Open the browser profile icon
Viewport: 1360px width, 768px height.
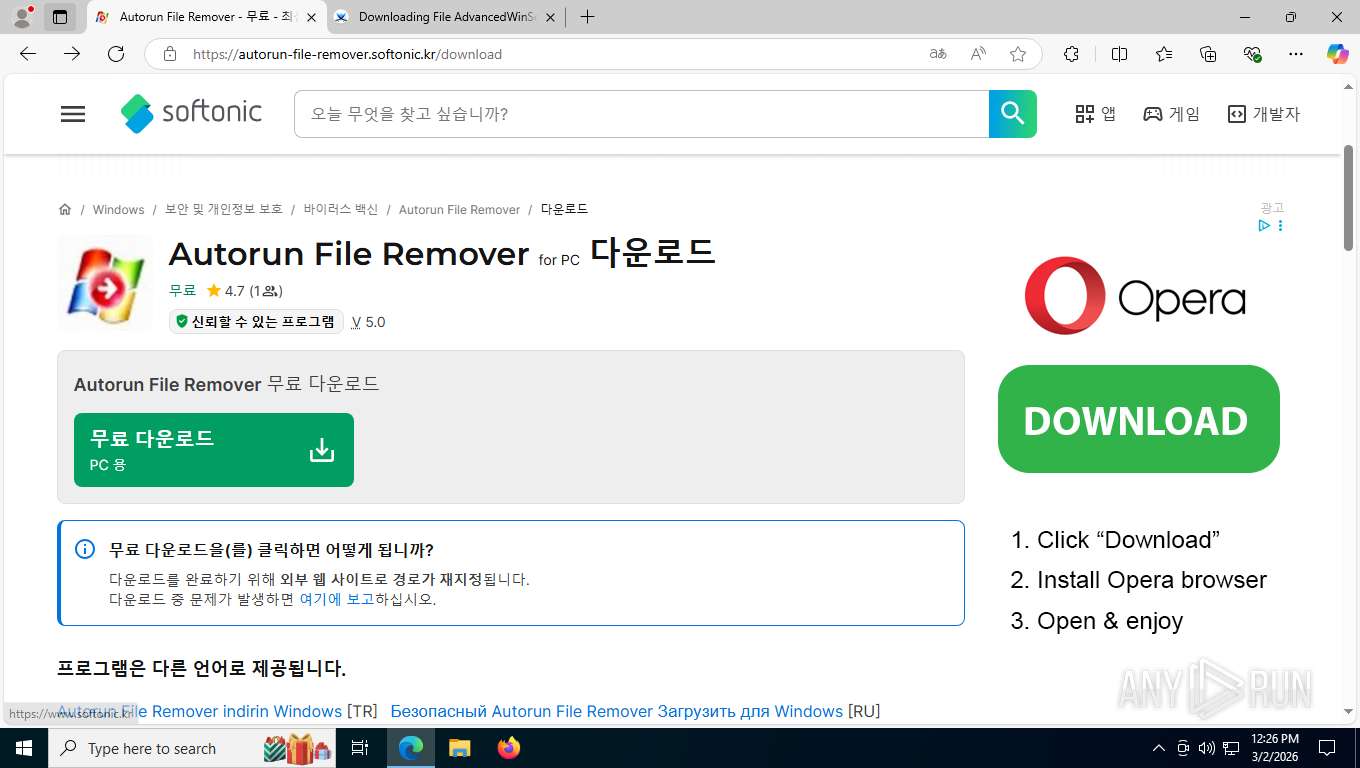pyautogui.click(x=22, y=17)
